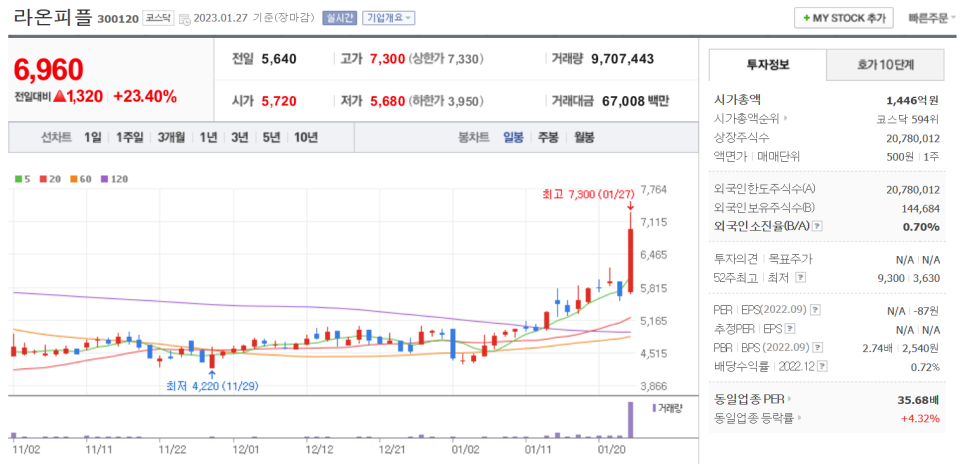Screen dimensions: 966x464
Task: Open the 빠른주문 dropdown
Action: (931, 18)
